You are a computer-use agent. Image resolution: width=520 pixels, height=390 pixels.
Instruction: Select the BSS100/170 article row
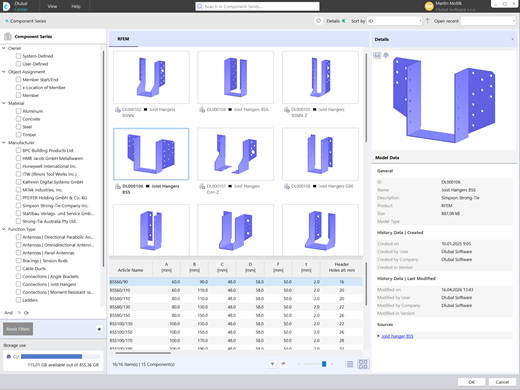pyautogui.click(x=236, y=340)
